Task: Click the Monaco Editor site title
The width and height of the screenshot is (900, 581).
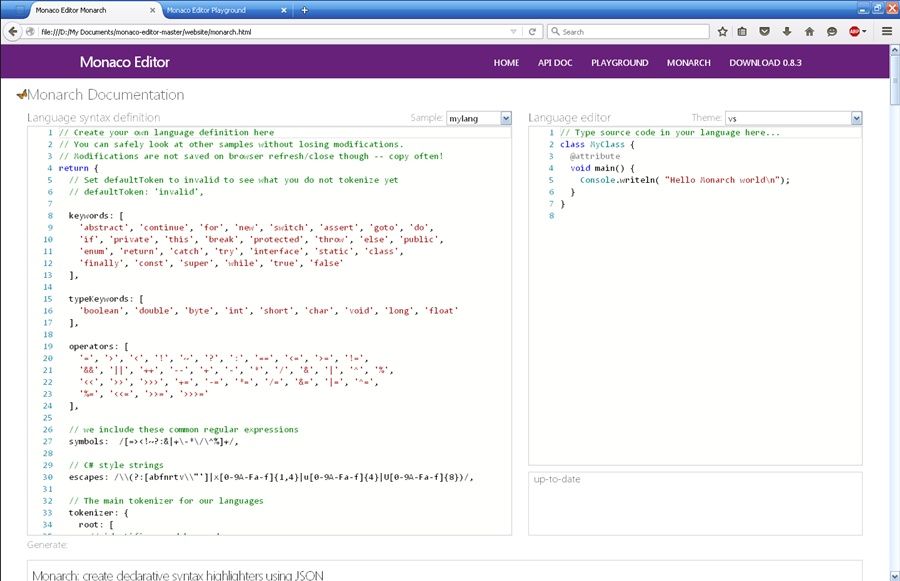Action: pos(125,62)
